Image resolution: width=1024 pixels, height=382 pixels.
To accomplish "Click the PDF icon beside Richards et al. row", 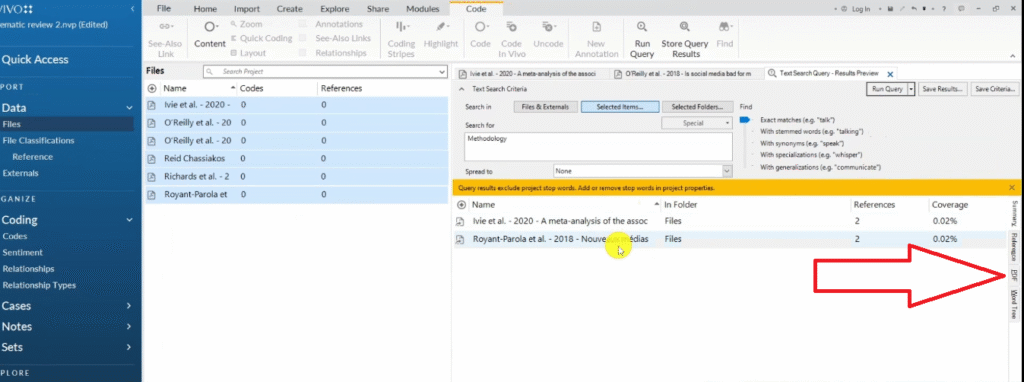I will pos(152,176).
